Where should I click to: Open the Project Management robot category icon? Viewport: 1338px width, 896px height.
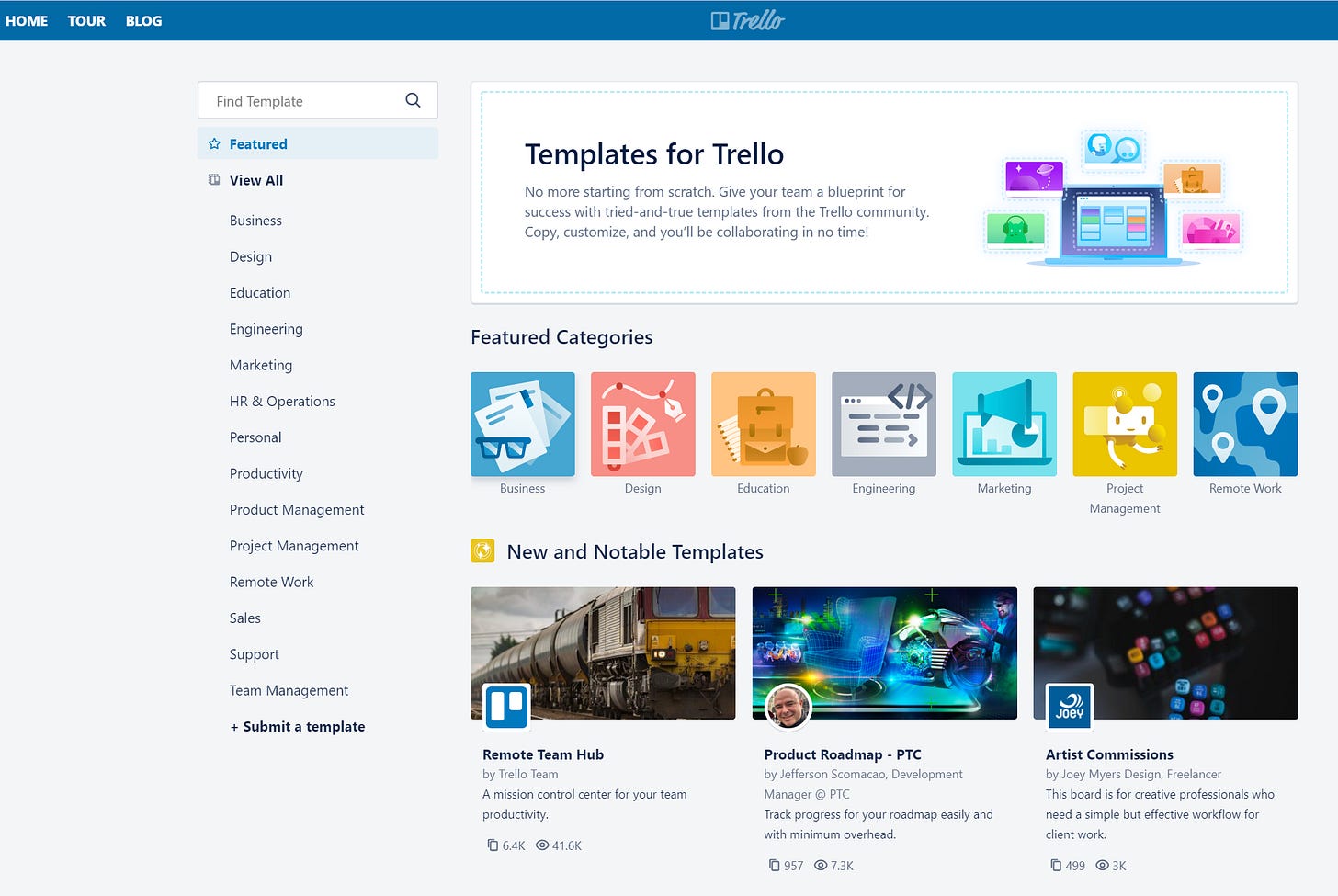pos(1125,424)
